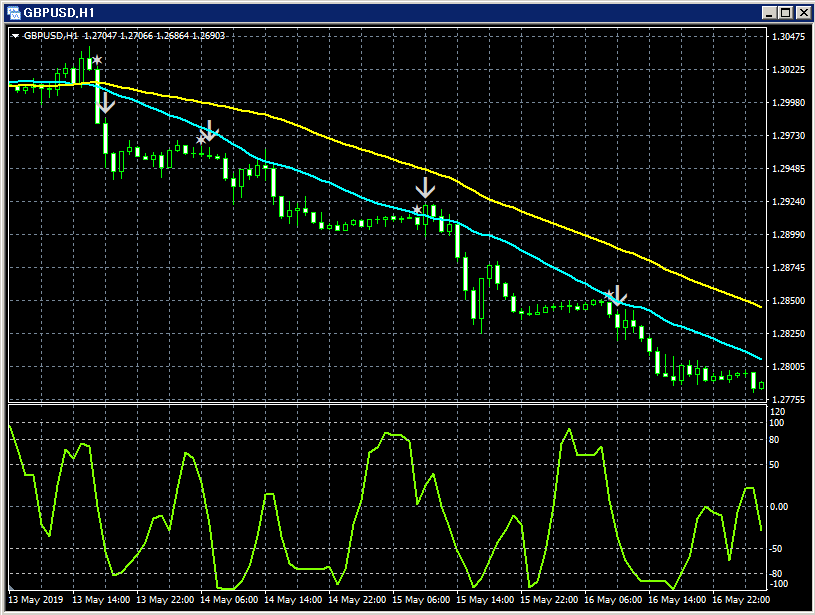The width and height of the screenshot is (815, 615).
Task: Click price level 1.28250 on the scale
Action: click(x=788, y=334)
